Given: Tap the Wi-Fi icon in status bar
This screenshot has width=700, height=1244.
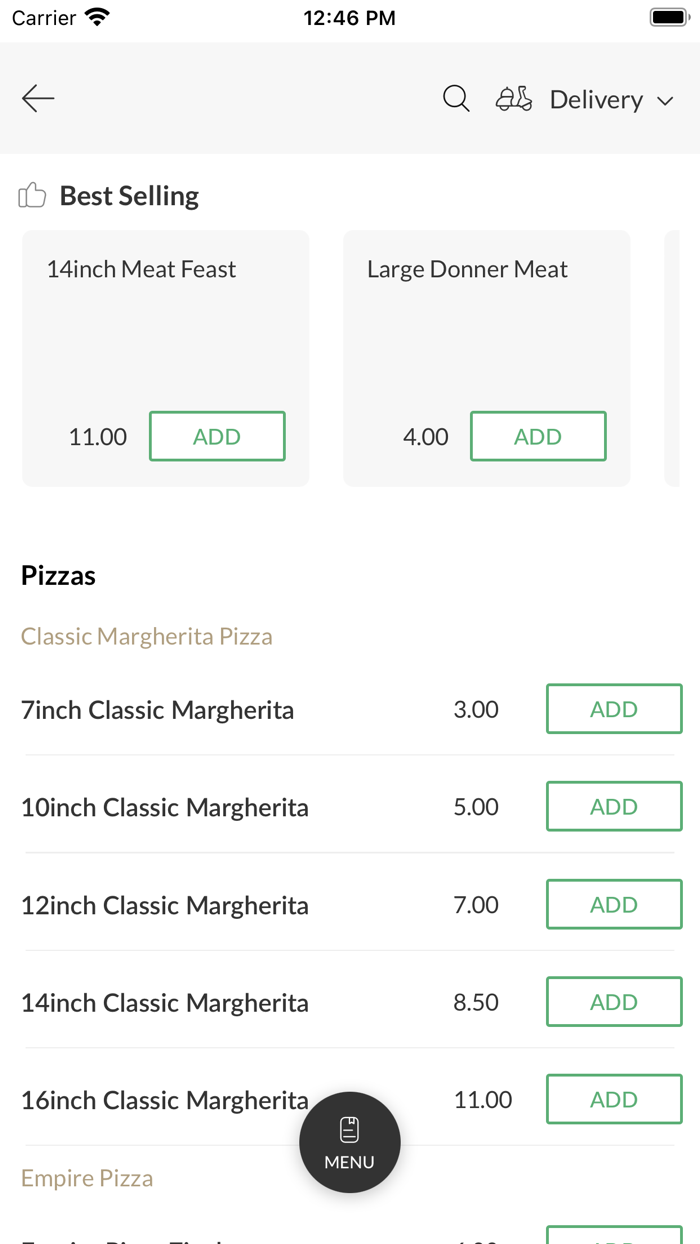Looking at the screenshot, I should coord(95,16).
